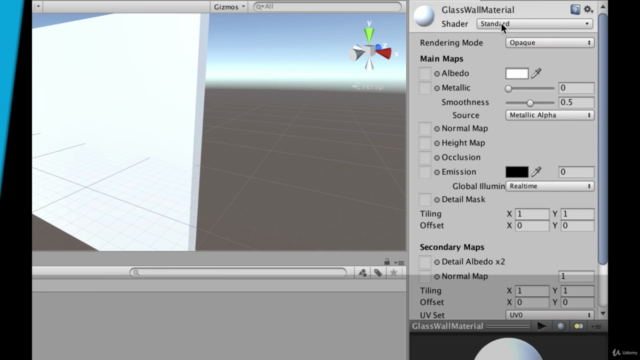Open the material help book icon
640x360 pixels.
point(575,9)
